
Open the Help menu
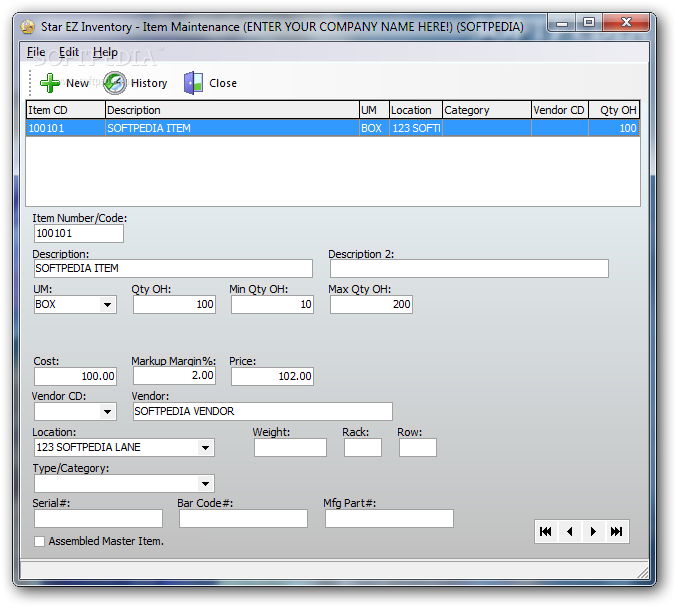pyautogui.click(x=105, y=52)
